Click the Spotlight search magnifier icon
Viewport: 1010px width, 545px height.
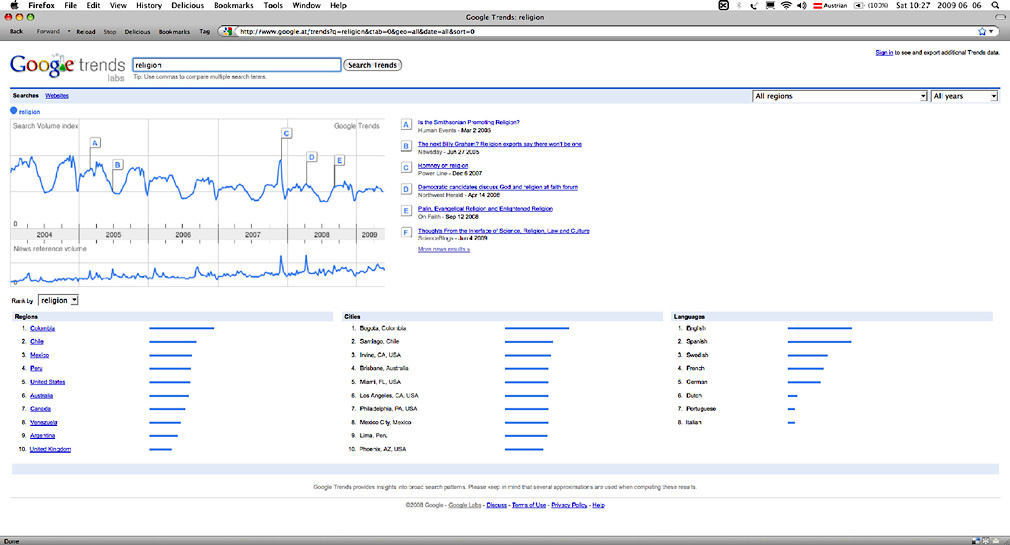coord(994,5)
